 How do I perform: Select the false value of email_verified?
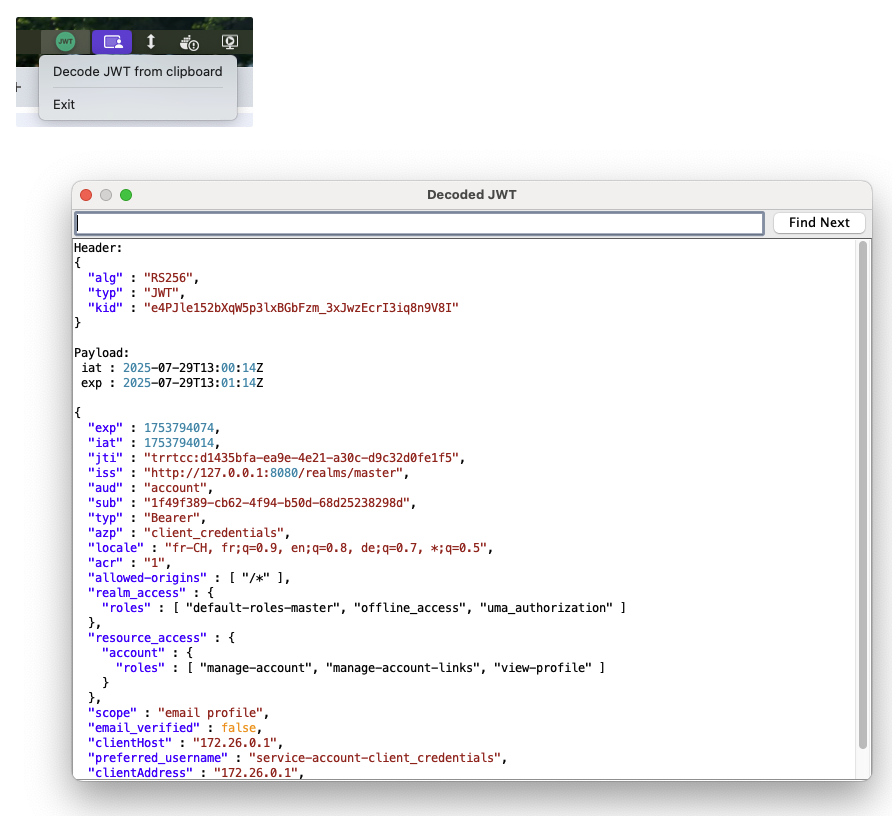(x=239, y=727)
